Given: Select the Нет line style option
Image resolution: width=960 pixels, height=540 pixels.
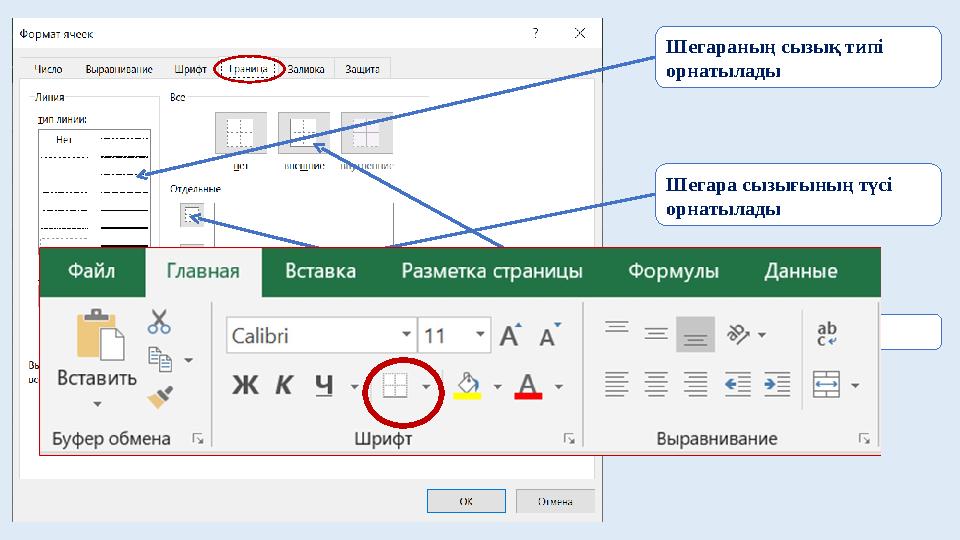Looking at the screenshot, I should tap(64, 140).
